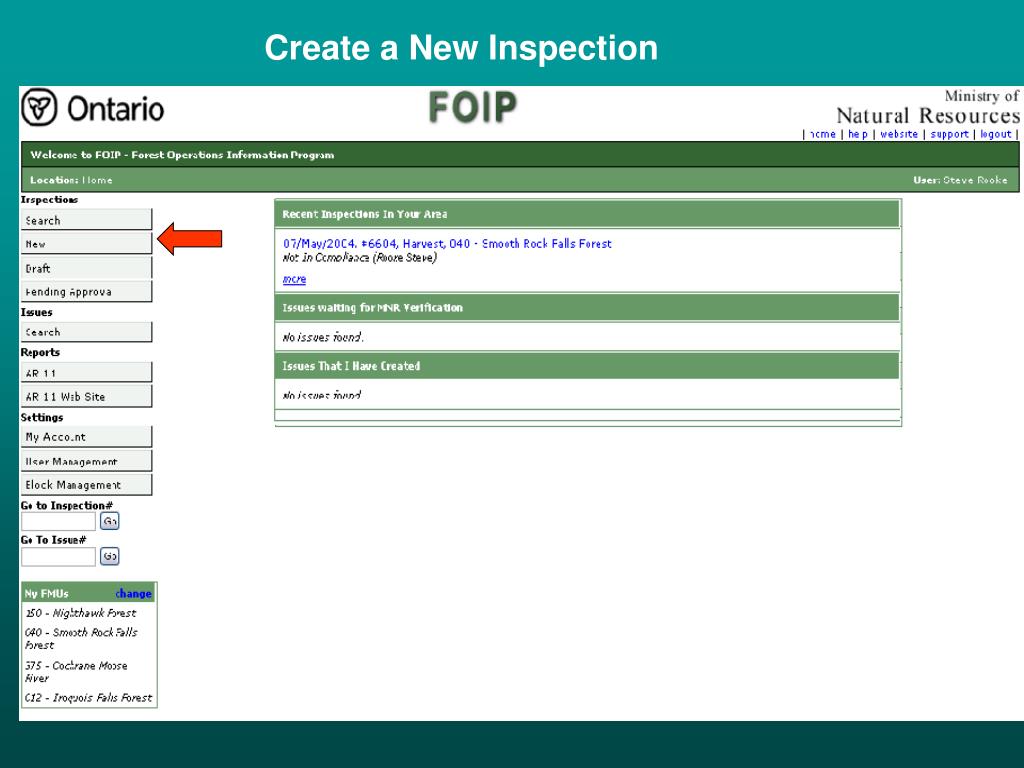Select '150 - Nighthawk Forest' text

[81, 613]
